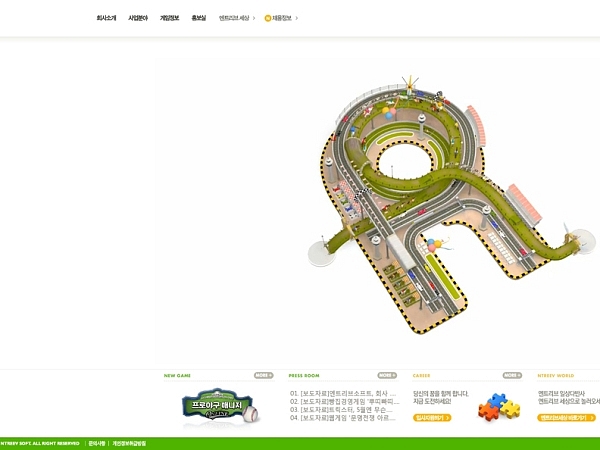Go to the 게임정보 menu
This screenshot has height=450, width=600.
[x=170, y=18]
